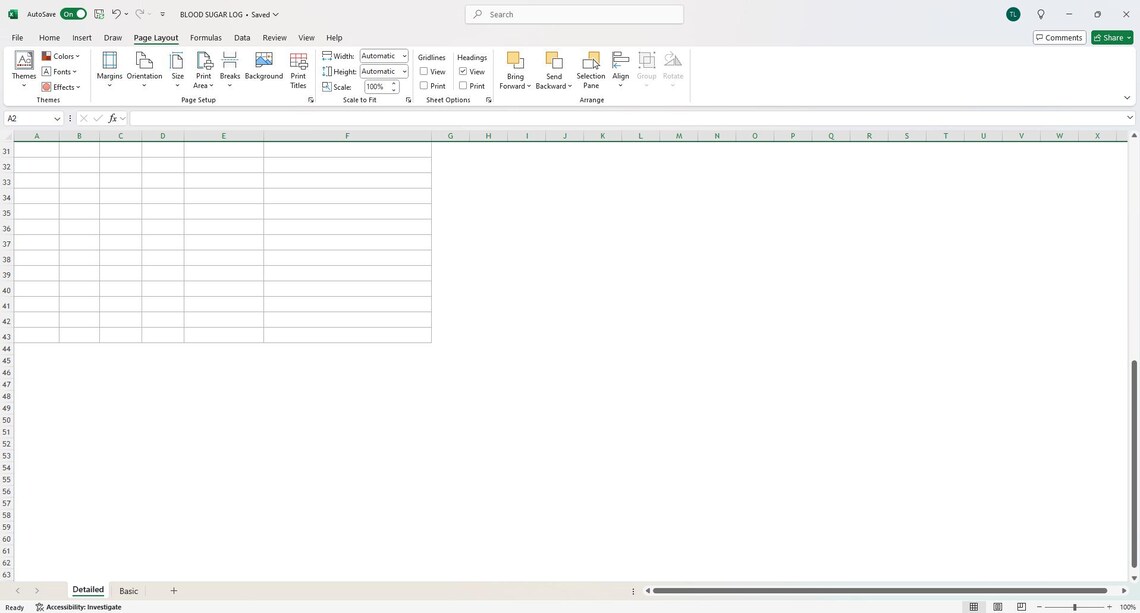
Task: Uncheck Gridlines View checkbox
Action: (426, 71)
